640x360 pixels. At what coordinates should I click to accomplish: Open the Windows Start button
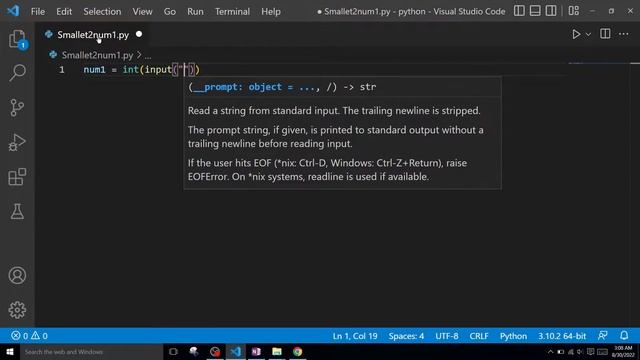pyautogui.click(x=10, y=352)
